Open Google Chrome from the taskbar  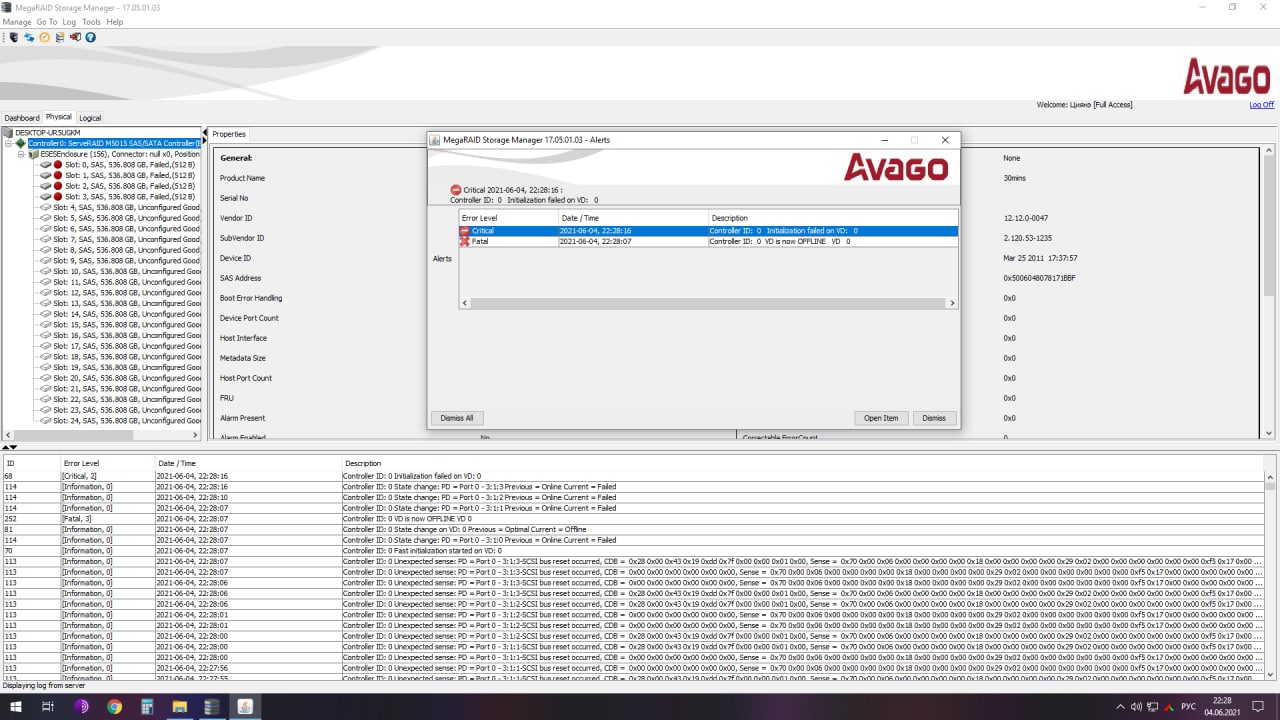pos(114,707)
